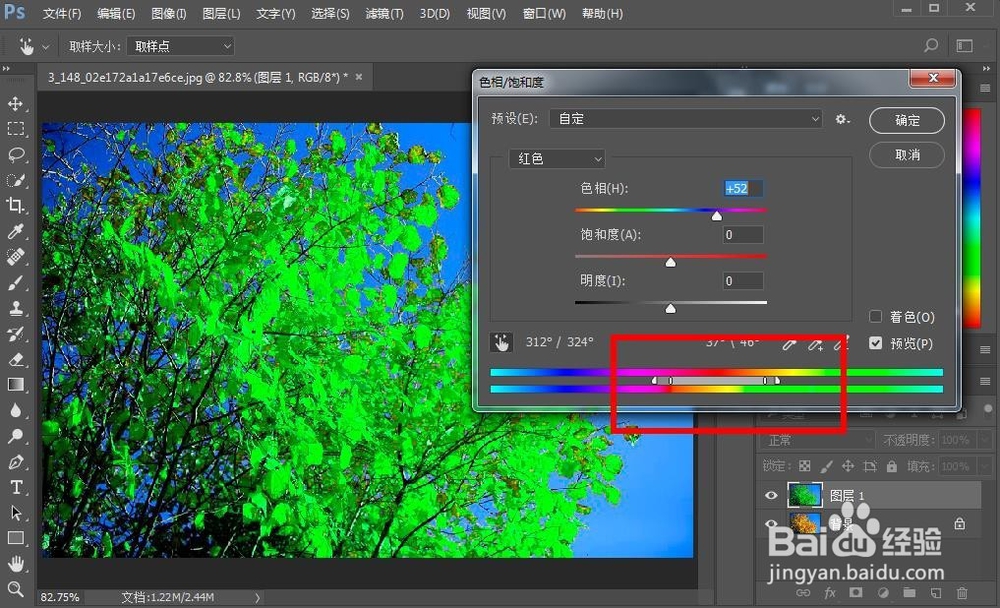Toggle visibility of the 背景 layer
Image resolution: width=1000 pixels, height=608 pixels.
tap(771, 524)
